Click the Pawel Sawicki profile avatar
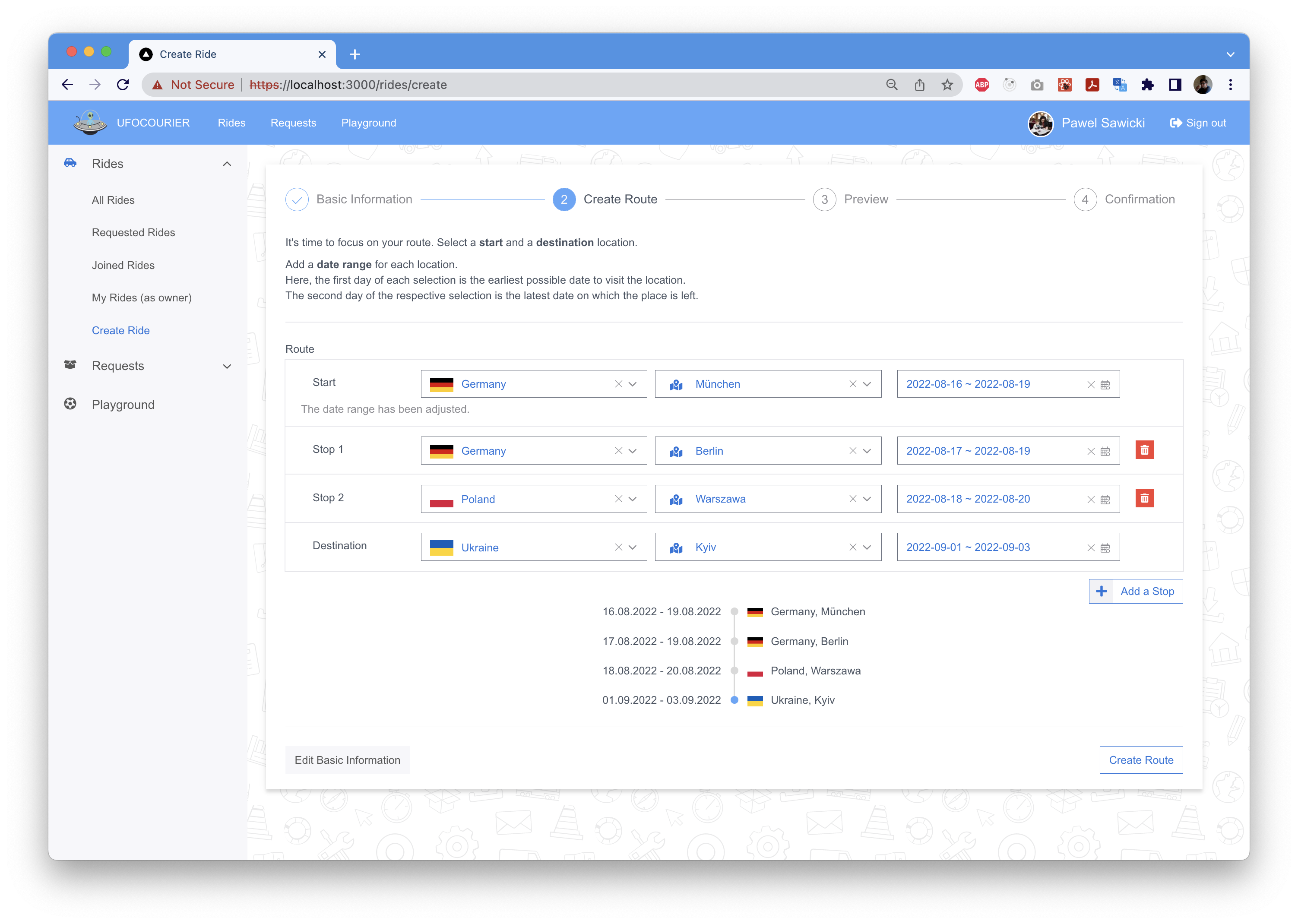The height and width of the screenshot is (924, 1298). click(1040, 123)
